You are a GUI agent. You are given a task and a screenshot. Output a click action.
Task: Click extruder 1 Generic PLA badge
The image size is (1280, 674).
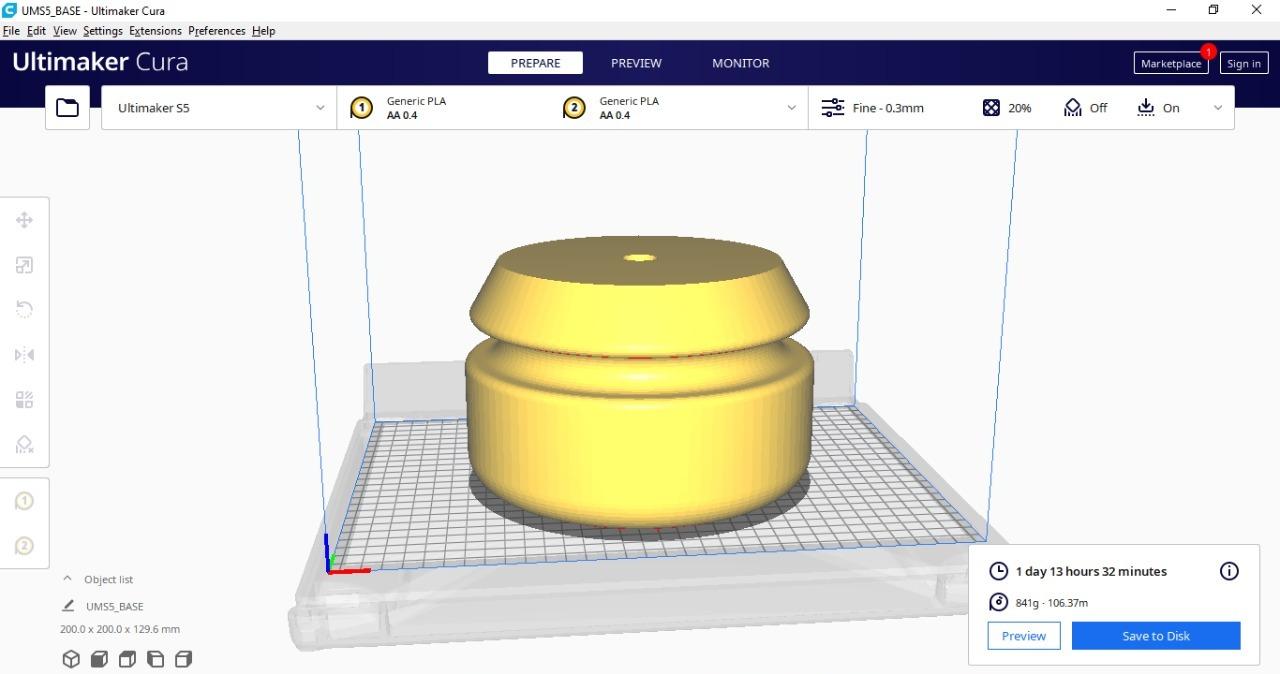361,108
